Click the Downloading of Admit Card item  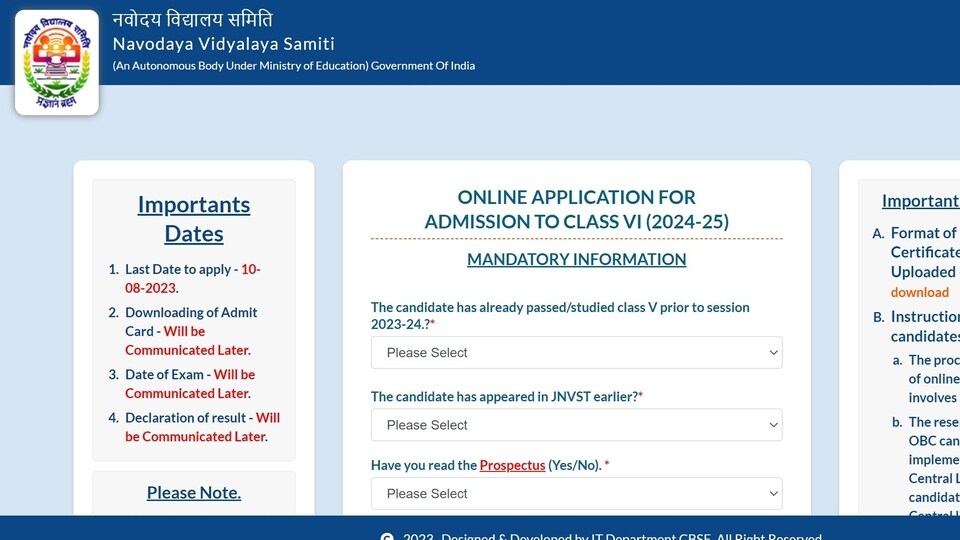pyautogui.click(x=191, y=331)
